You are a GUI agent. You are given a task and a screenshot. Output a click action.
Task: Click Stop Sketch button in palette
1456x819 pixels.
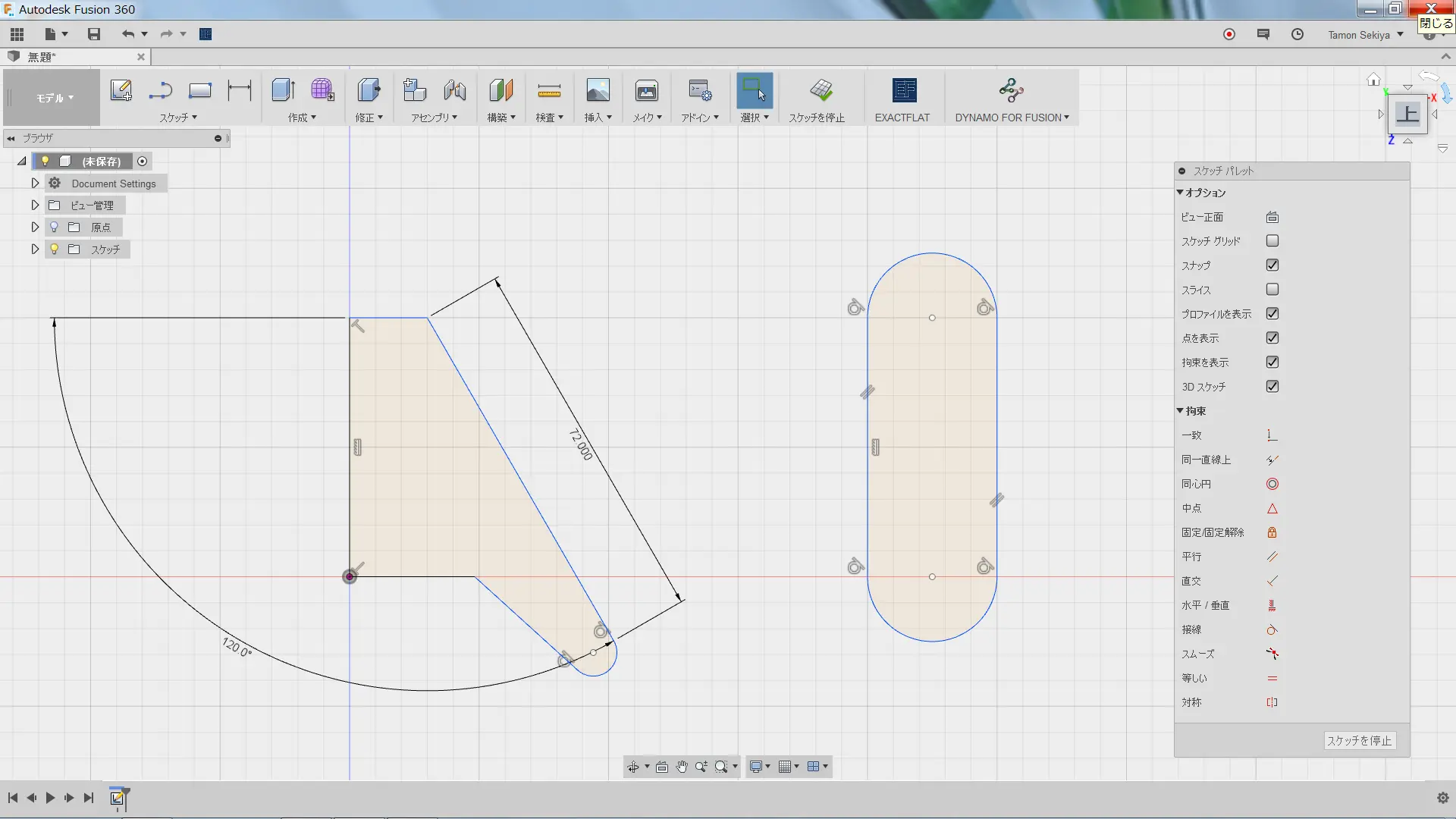(1358, 740)
